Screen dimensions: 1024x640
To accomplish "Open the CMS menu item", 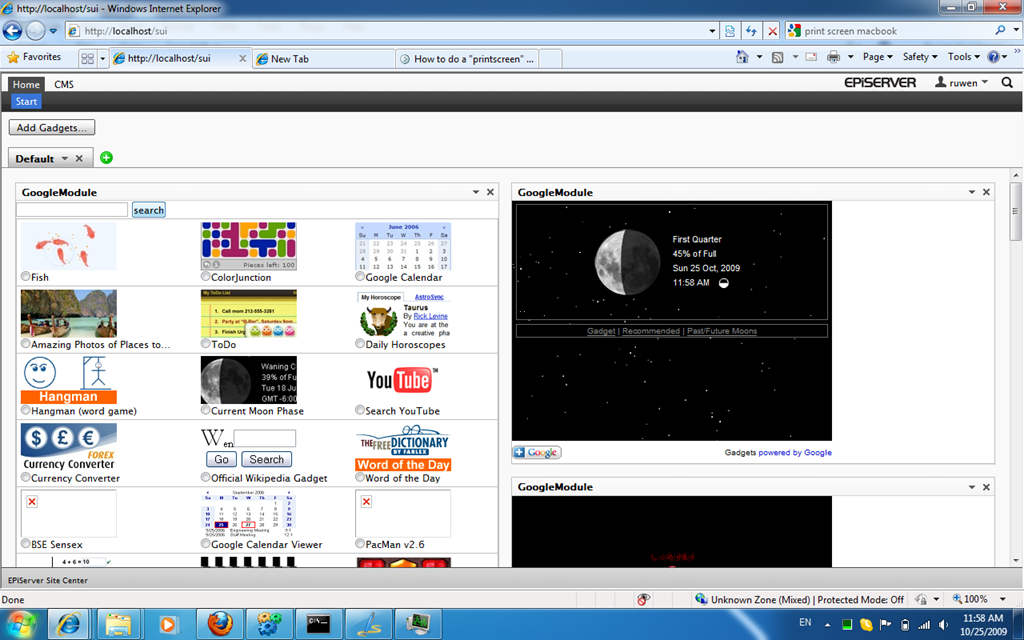I will click(x=64, y=85).
